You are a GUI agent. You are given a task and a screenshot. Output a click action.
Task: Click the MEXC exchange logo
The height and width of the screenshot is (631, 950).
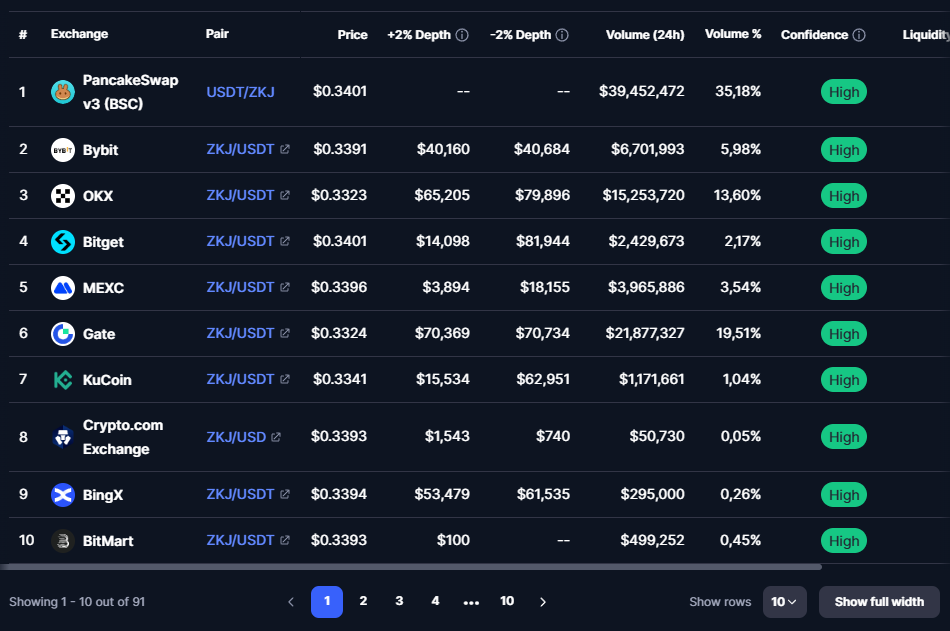[x=63, y=288]
